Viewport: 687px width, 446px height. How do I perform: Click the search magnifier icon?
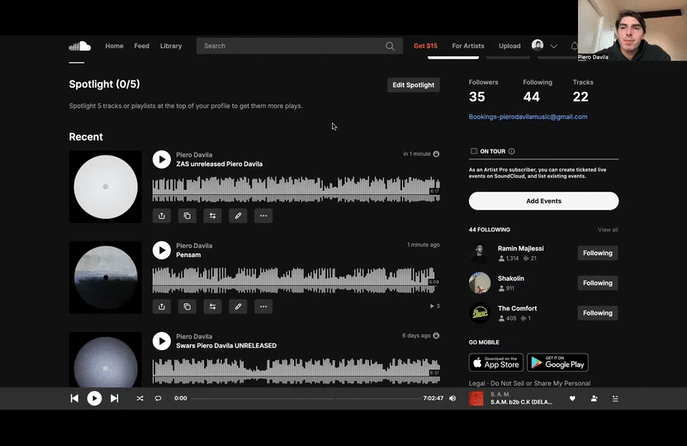click(390, 46)
